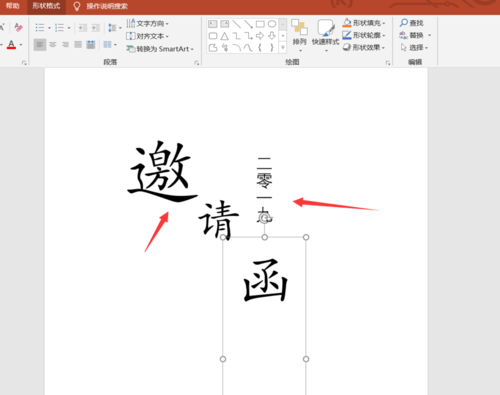
Task: Click the Clear All Formatting eraser icon
Action: click(x=18, y=27)
